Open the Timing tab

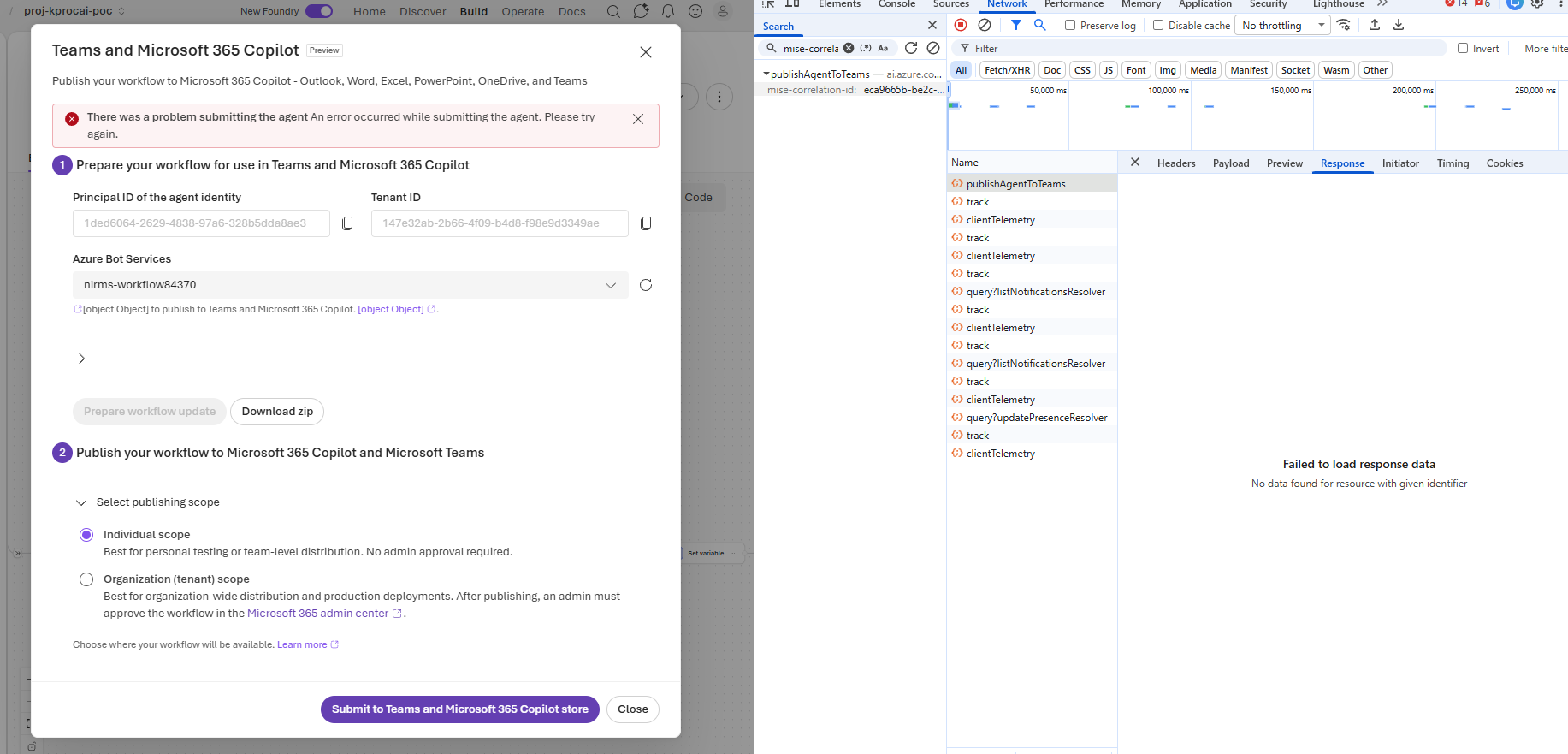point(1453,163)
